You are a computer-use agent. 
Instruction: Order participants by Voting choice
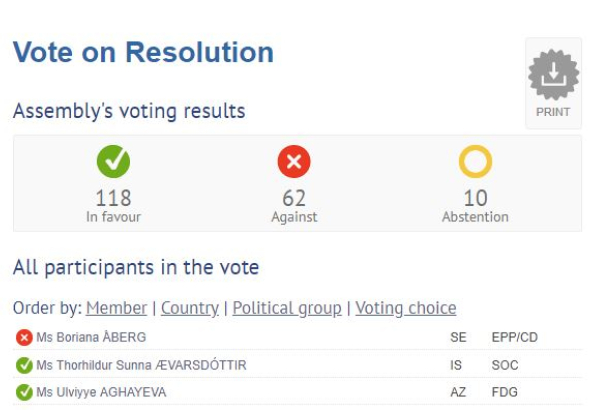pyautogui.click(x=406, y=308)
